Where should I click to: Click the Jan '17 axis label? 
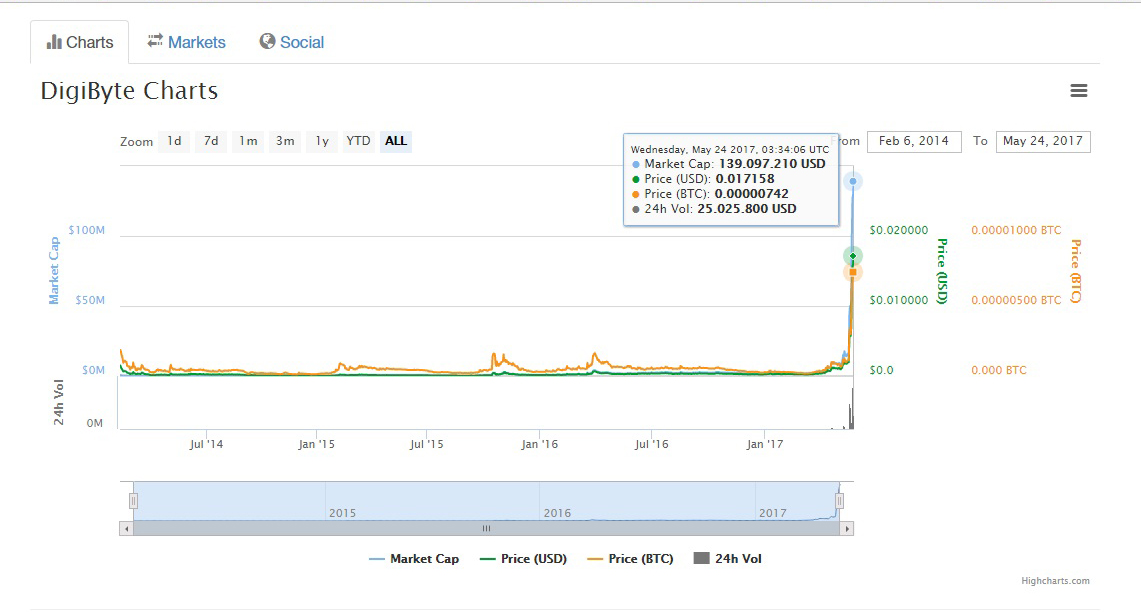[765, 444]
